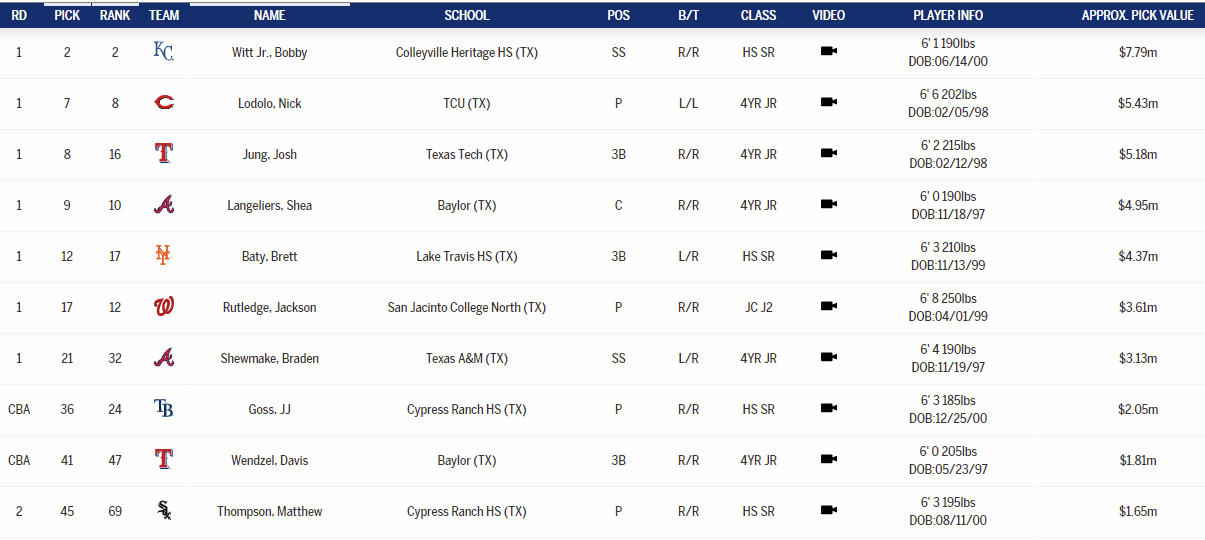Sort by the SCHOOL column header
Image resolution: width=1205 pixels, height=540 pixels.
467,15
